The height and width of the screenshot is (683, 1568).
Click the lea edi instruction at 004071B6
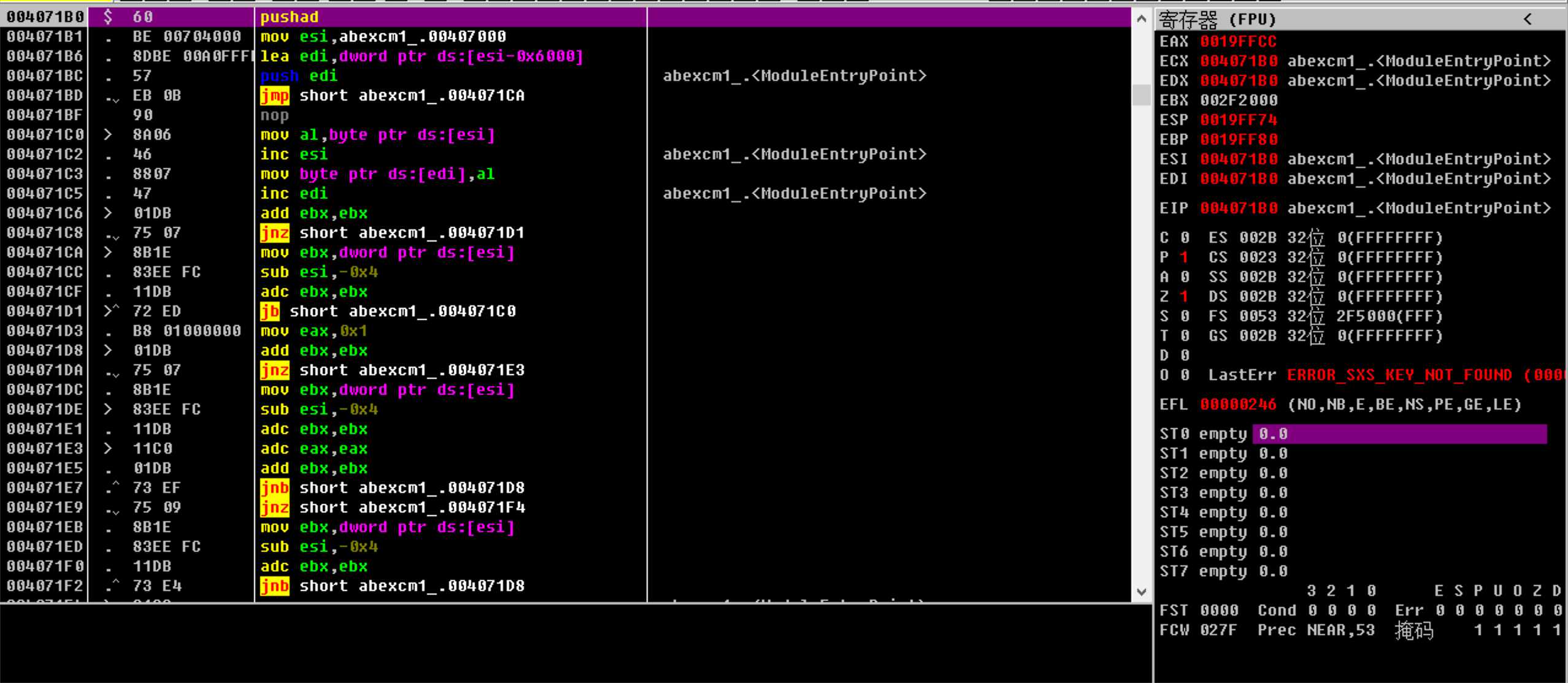click(421, 56)
